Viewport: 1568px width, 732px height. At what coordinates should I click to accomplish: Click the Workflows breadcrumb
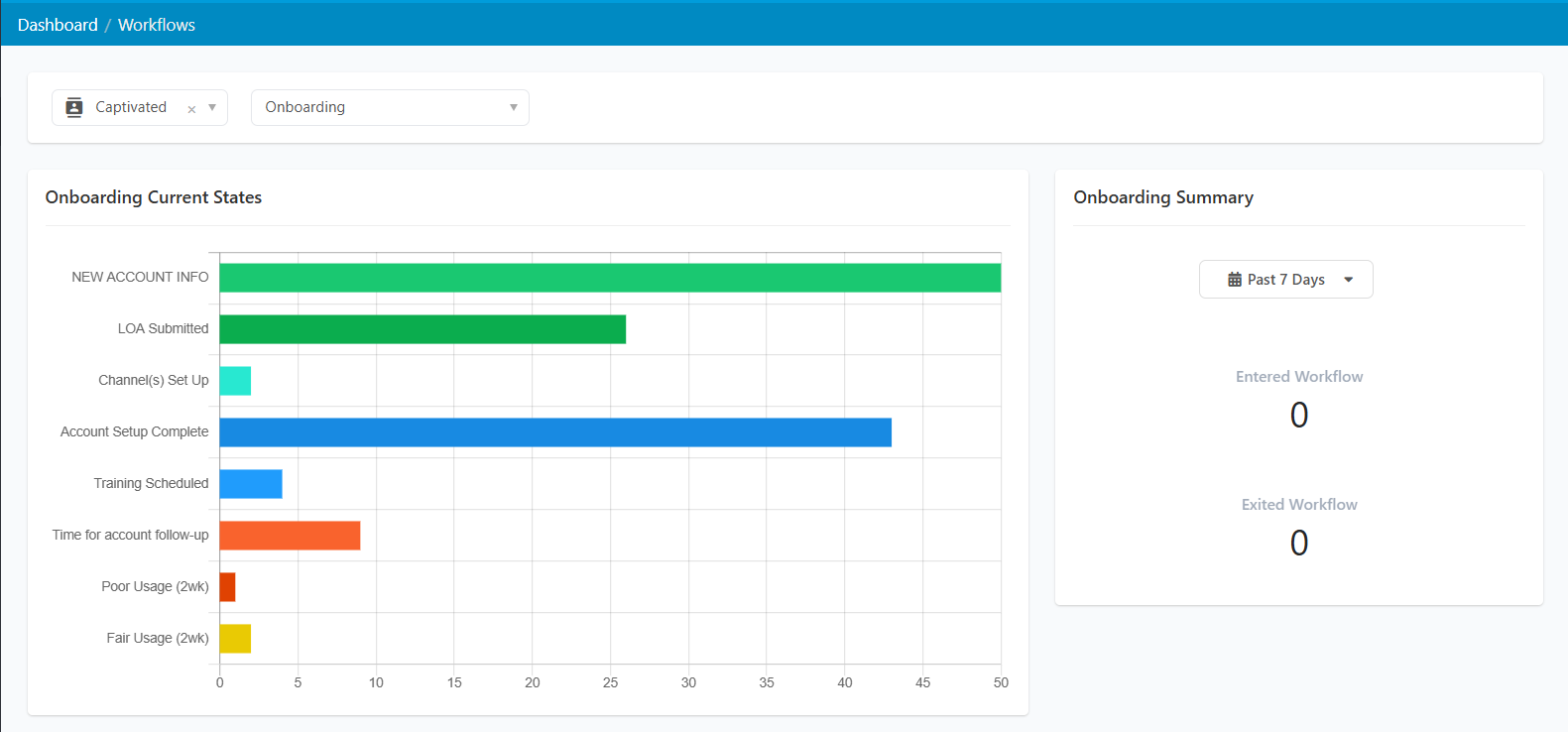pyautogui.click(x=157, y=25)
